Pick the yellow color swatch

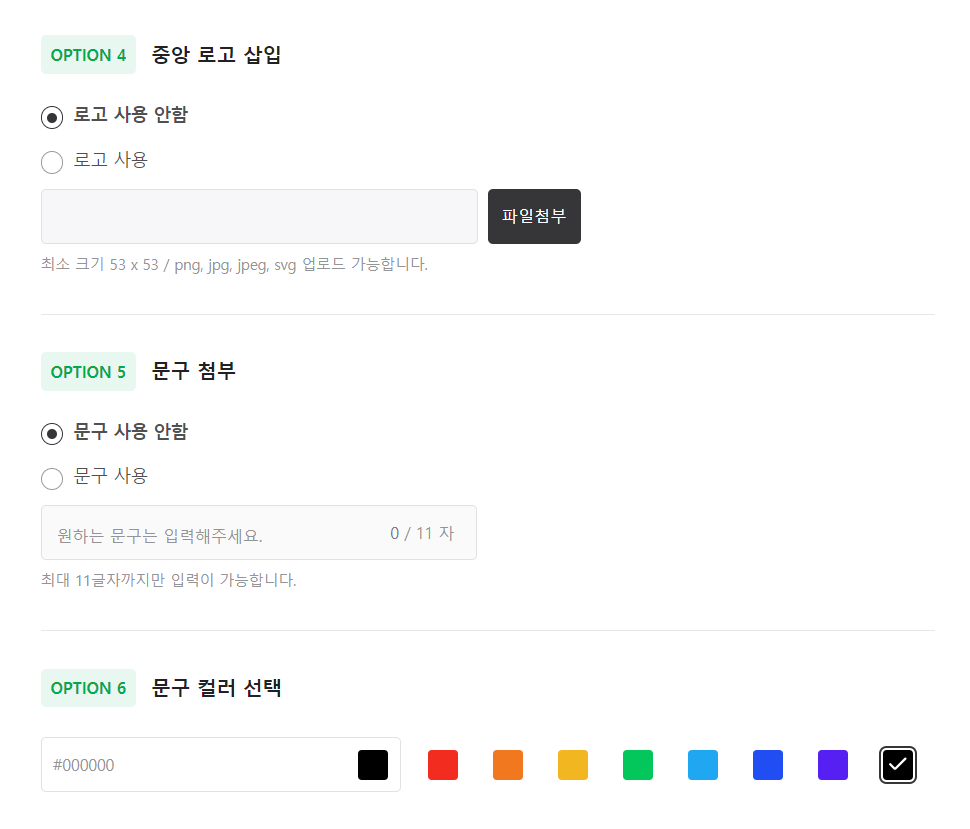pyautogui.click(x=573, y=765)
